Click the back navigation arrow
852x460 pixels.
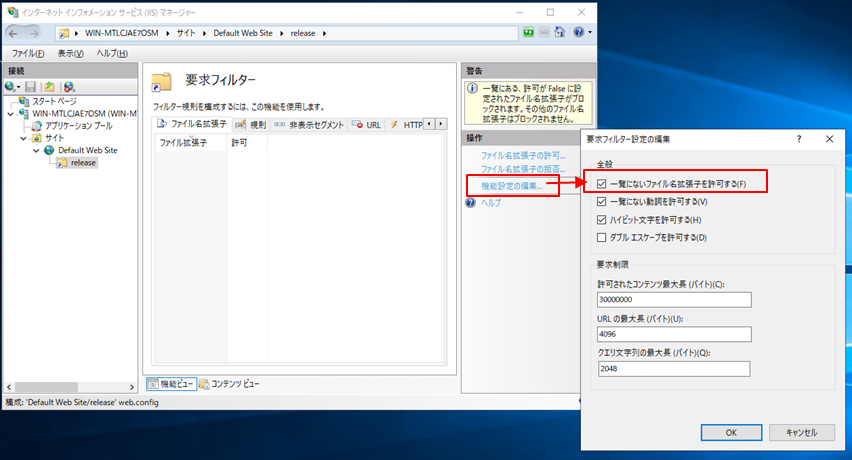(13, 34)
